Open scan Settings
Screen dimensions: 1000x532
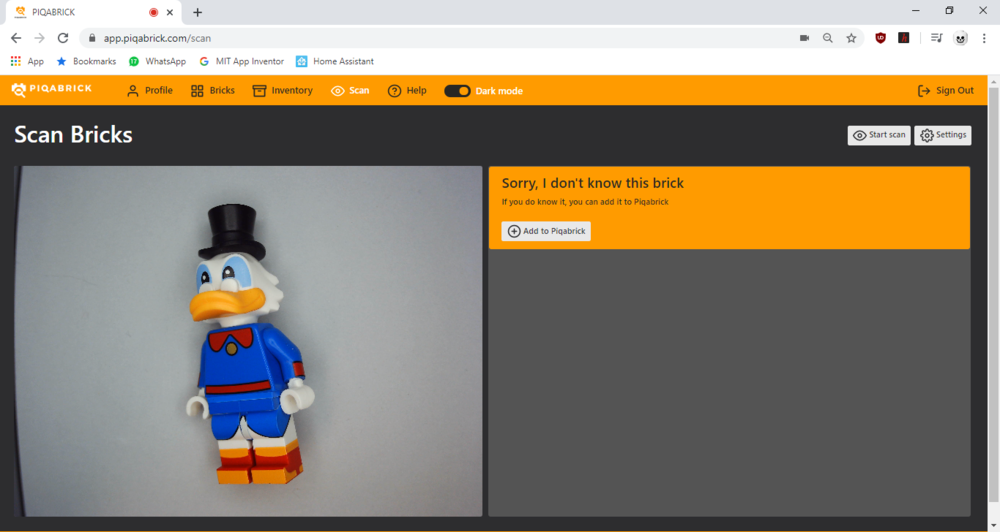[x=943, y=135]
